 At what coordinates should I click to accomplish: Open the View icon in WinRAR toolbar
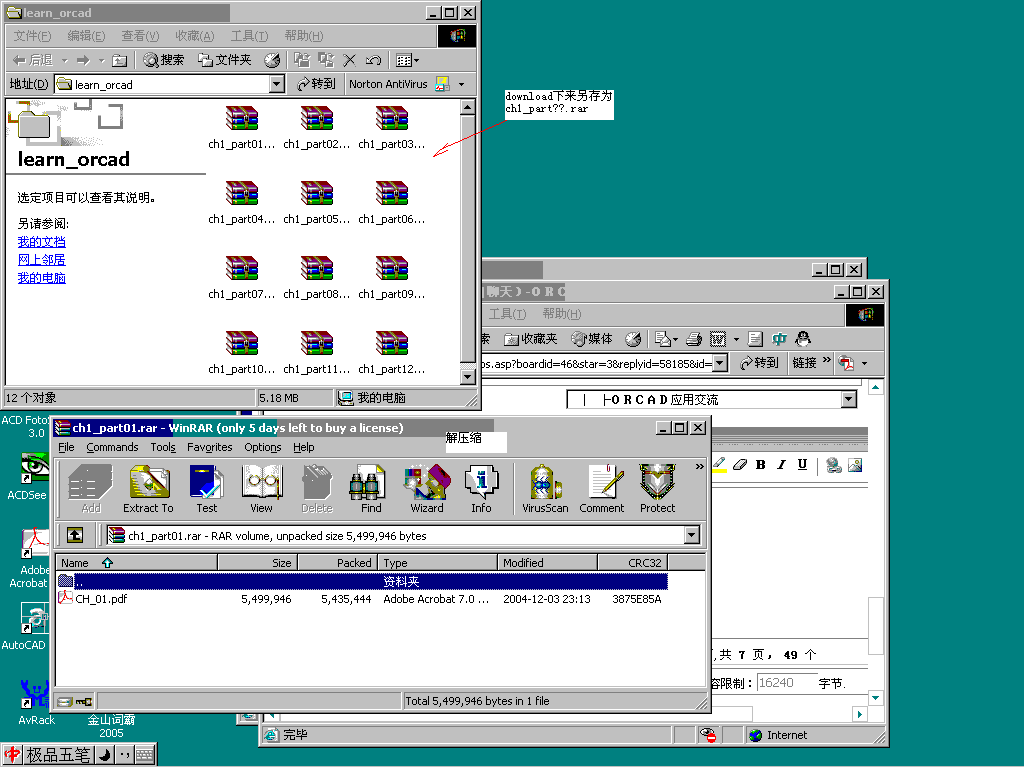point(261,488)
